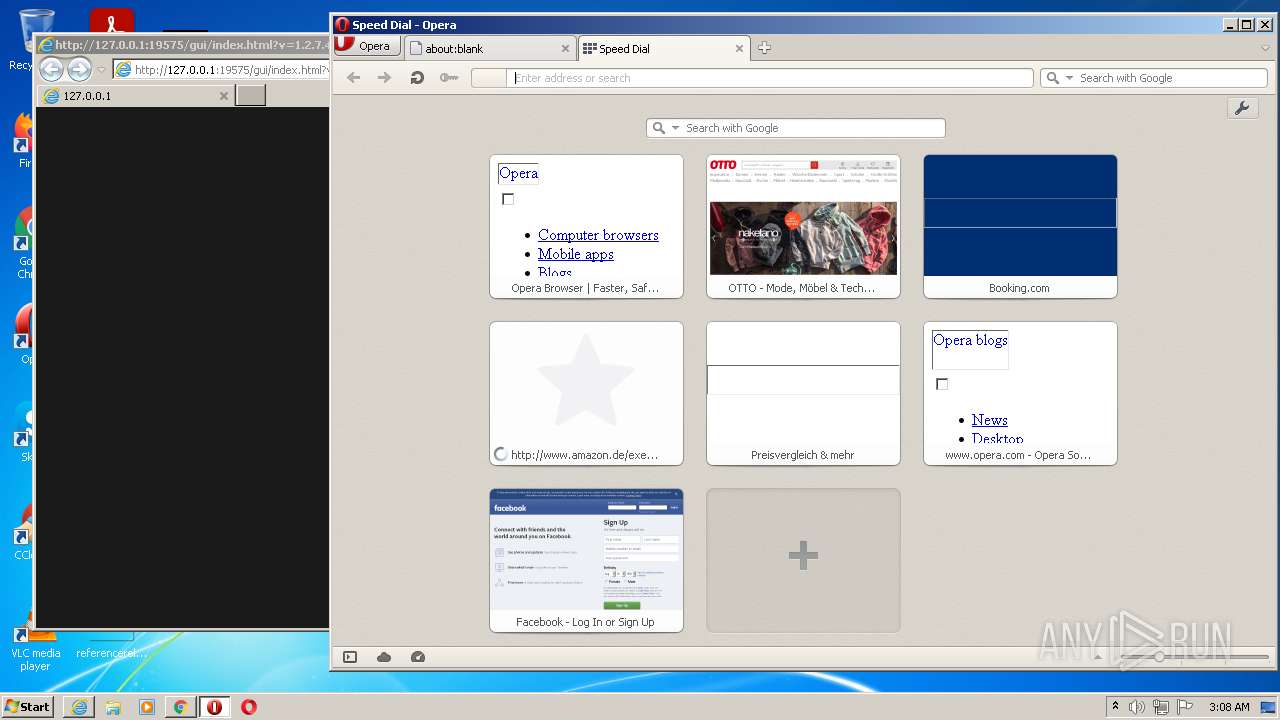Launch Internet Explorer from taskbar
This screenshot has height=720, width=1280.
(x=79, y=706)
